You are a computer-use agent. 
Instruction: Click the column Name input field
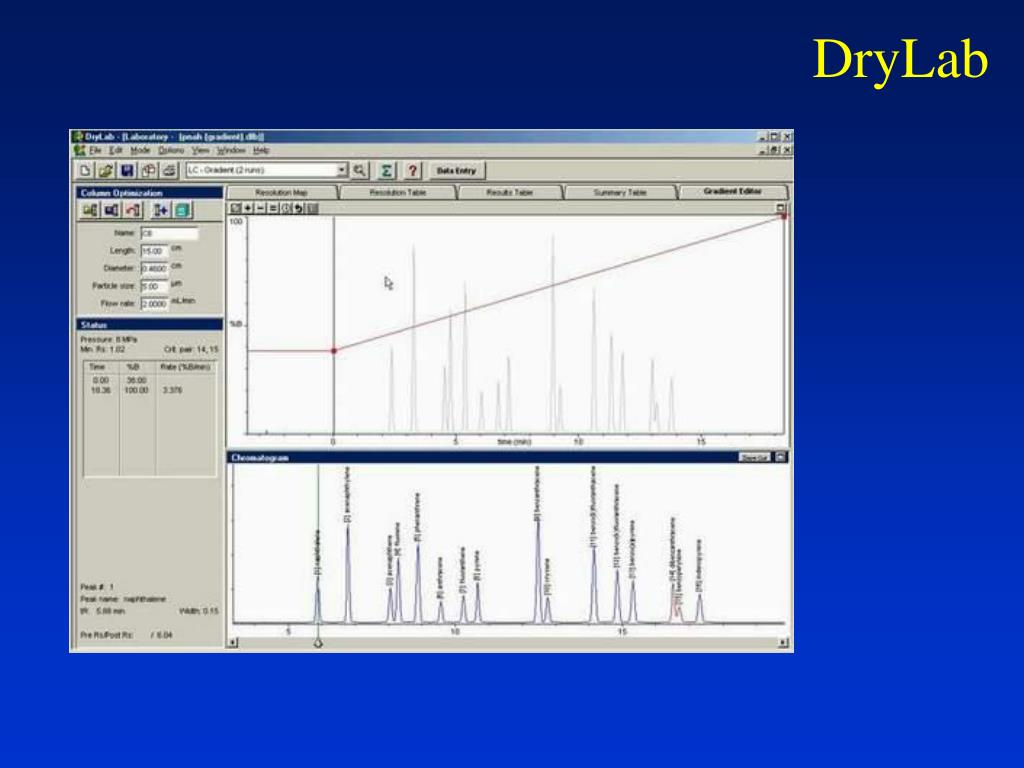point(169,233)
